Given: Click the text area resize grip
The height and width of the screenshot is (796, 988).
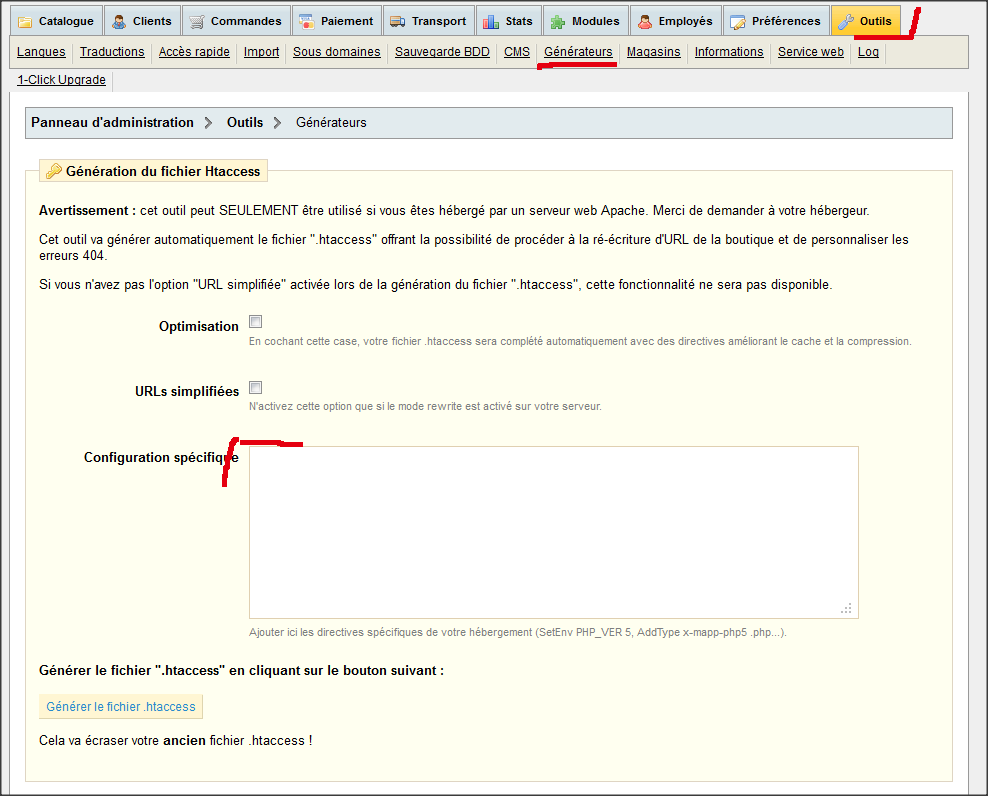Looking at the screenshot, I should click(x=846, y=608).
